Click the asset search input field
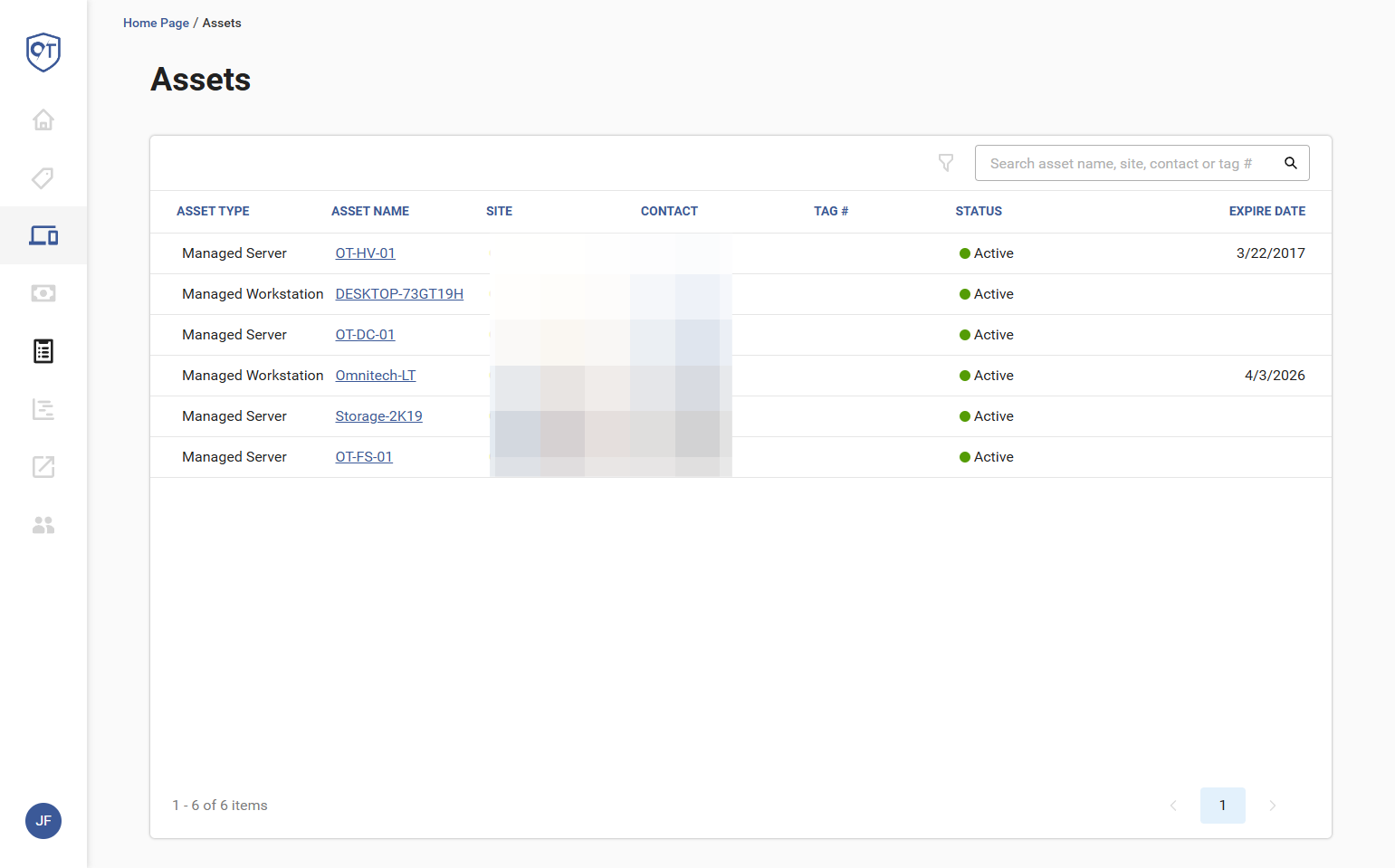 coord(1142,163)
